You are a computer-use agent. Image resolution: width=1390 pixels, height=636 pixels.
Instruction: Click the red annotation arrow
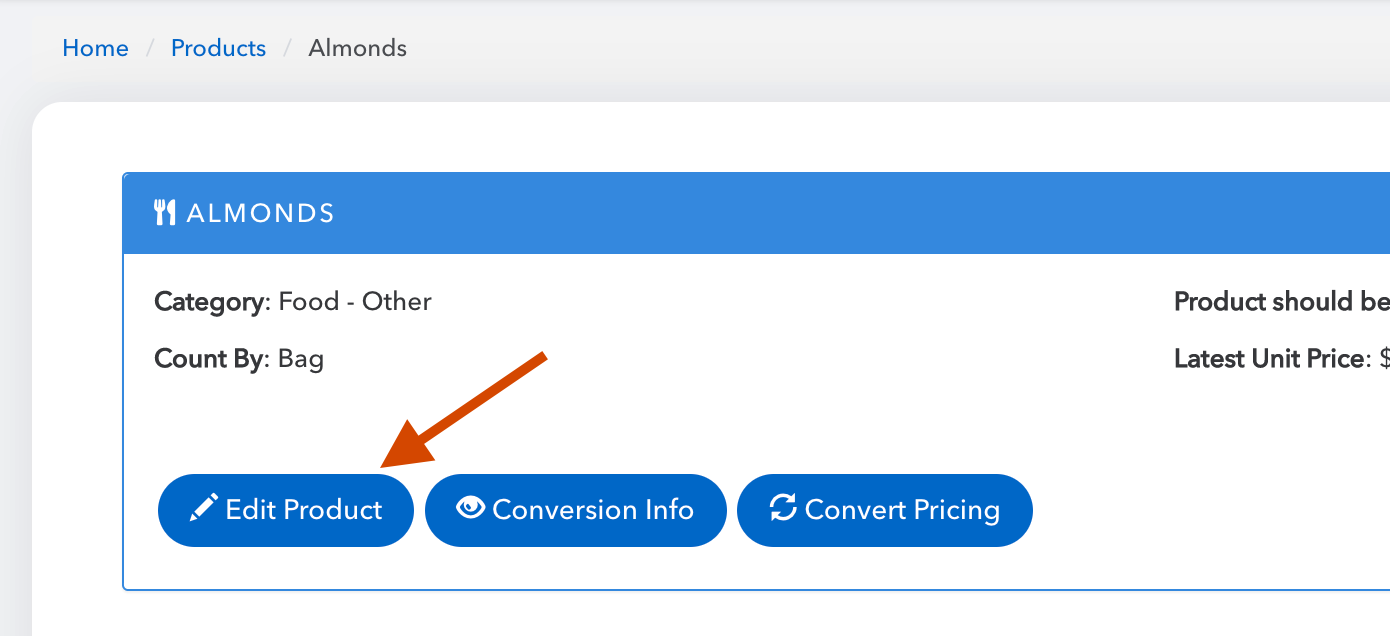[x=463, y=410]
